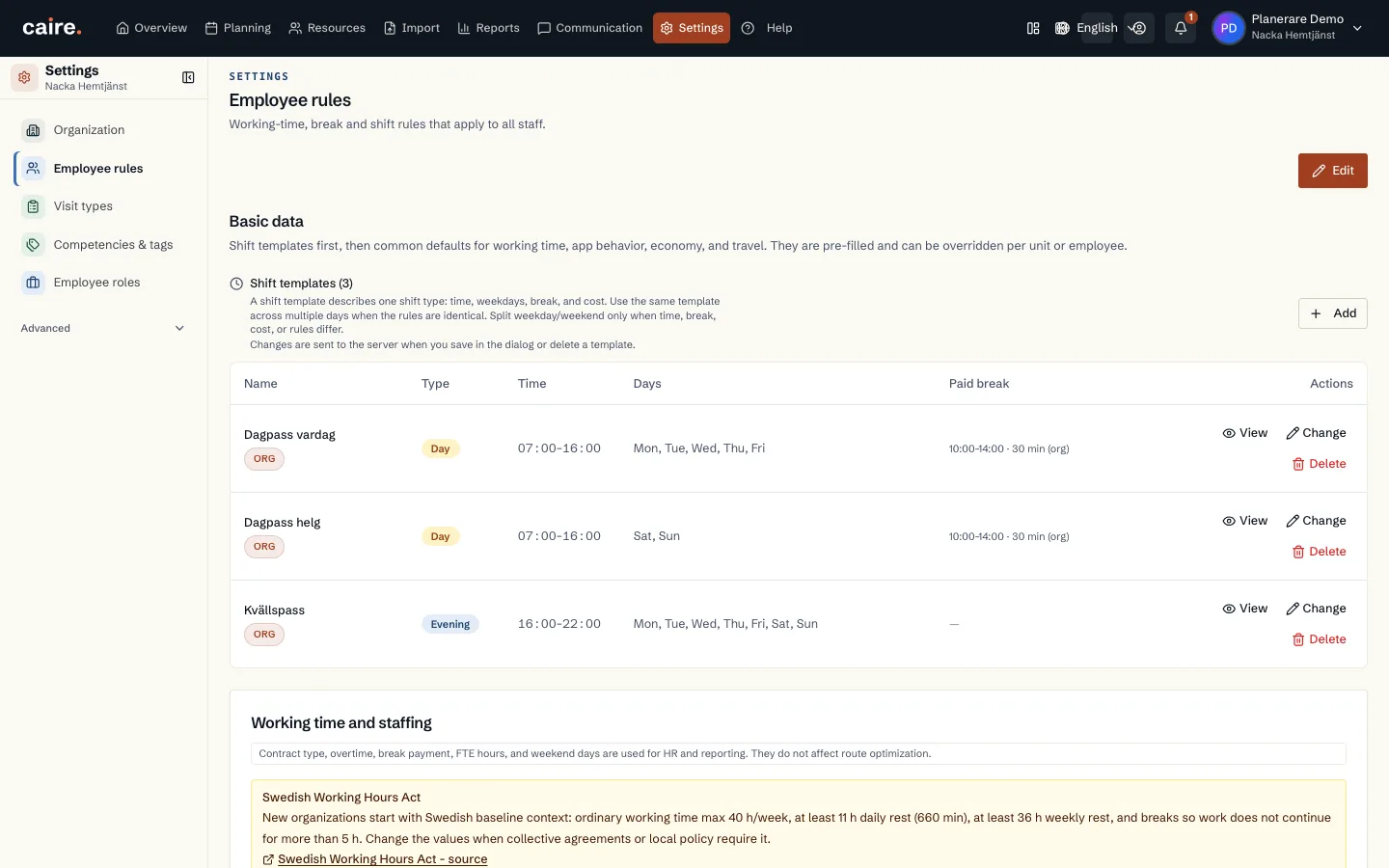
Task: Go to the Planning tab
Action: point(238,28)
